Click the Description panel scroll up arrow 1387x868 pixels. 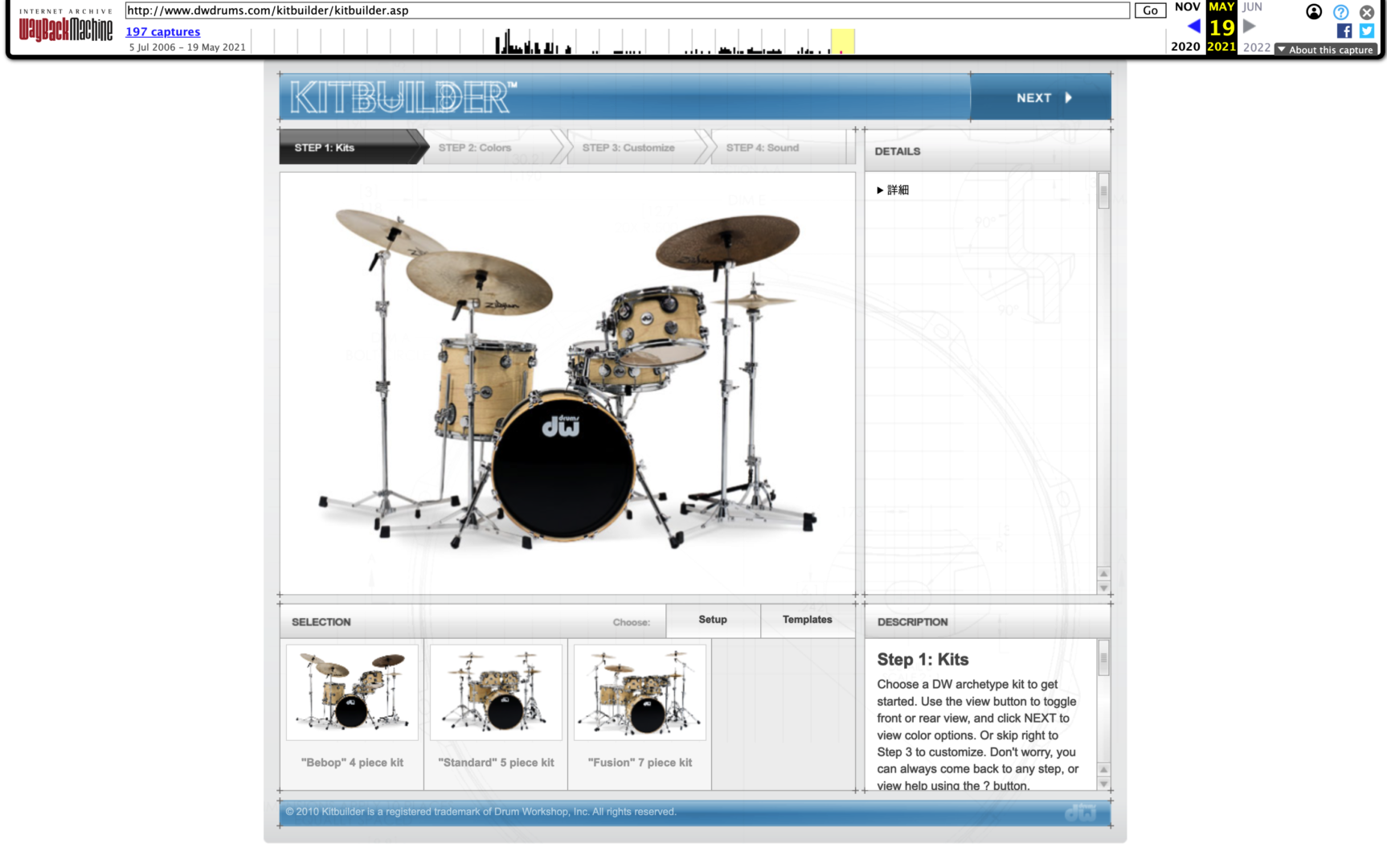[1103, 769]
